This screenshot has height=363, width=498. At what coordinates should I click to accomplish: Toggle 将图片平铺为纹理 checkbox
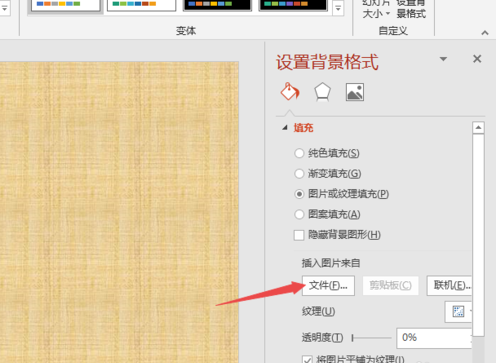[x=307, y=359]
